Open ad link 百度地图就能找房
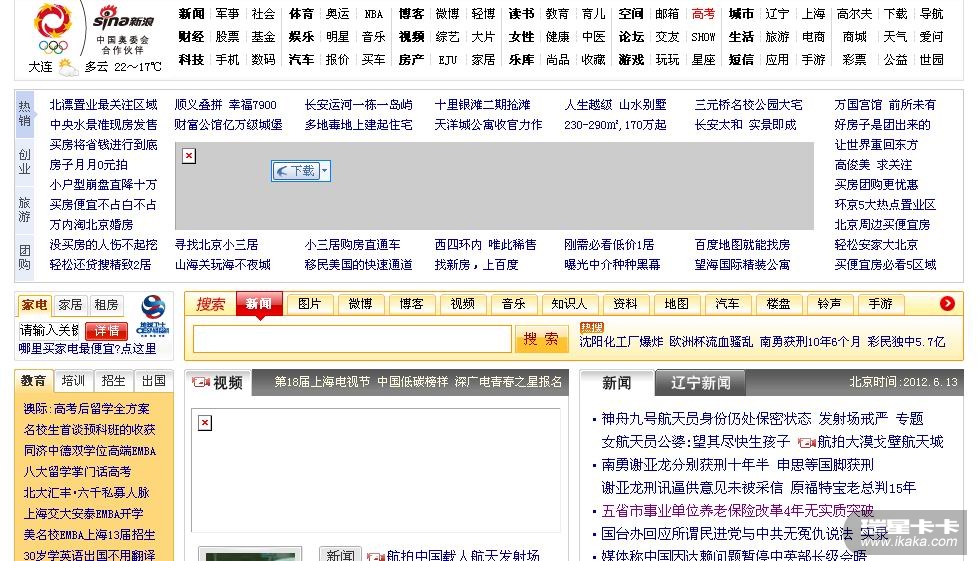This screenshot has width=977, height=561. (x=743, y=245)
